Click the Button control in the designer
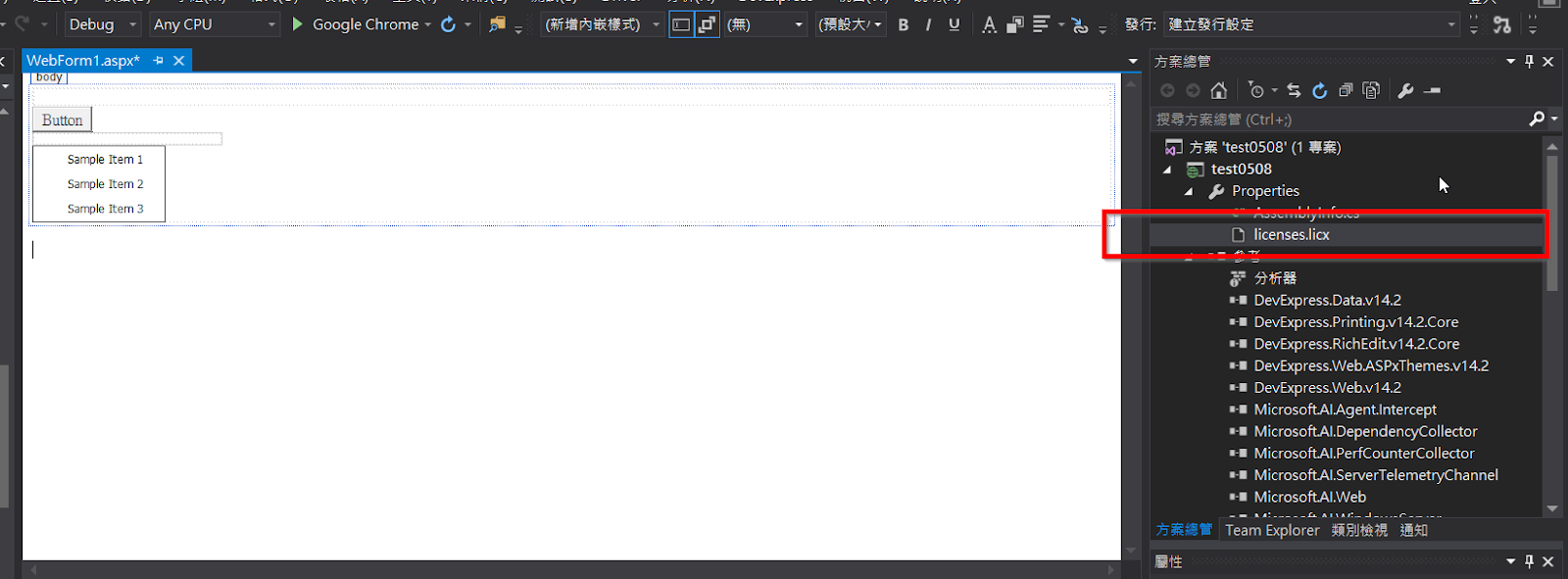1568x579 pixels. (63, 120)
